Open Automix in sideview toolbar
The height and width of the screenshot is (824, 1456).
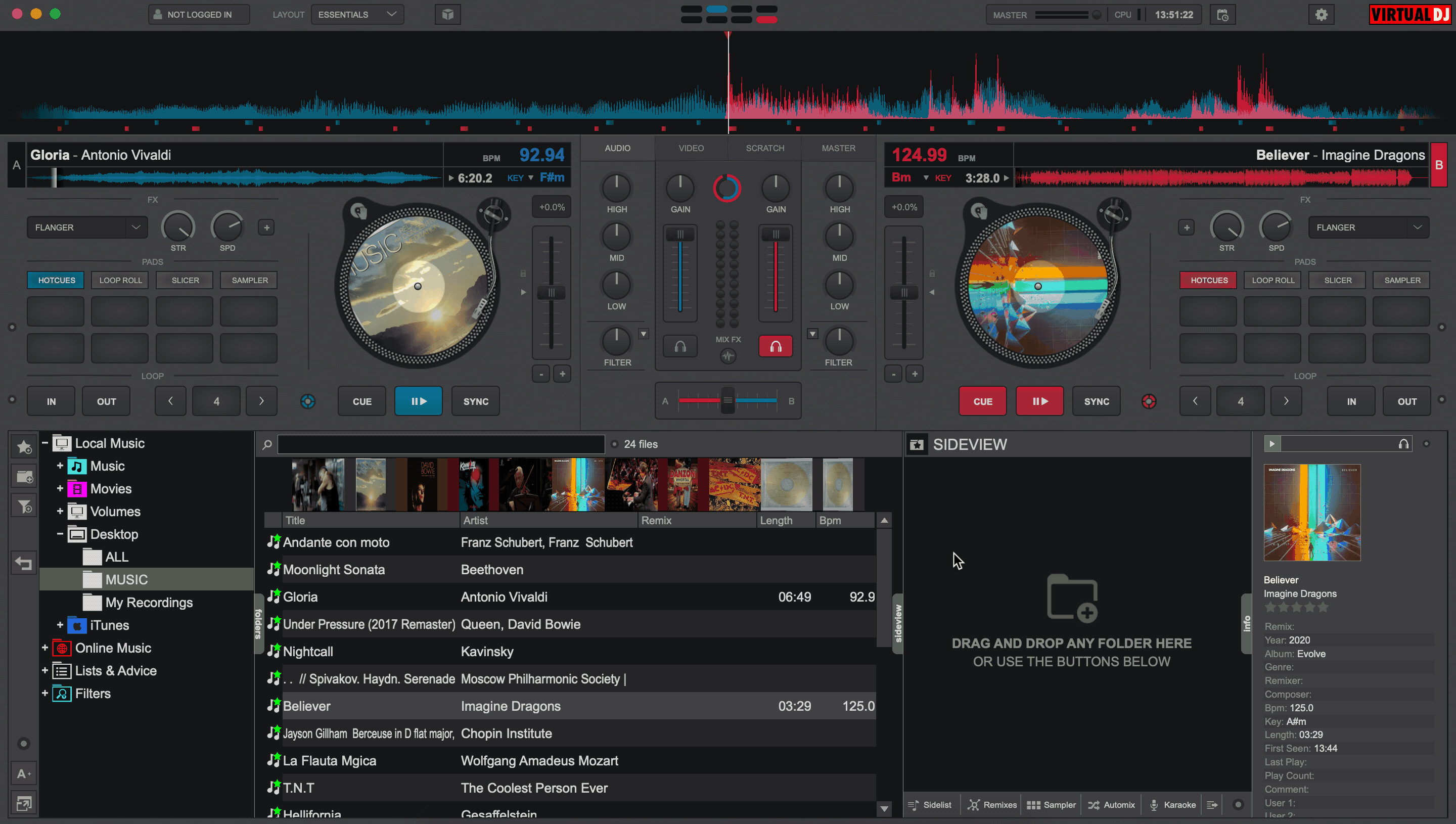pyautogui.click(x=1111, y=805)
